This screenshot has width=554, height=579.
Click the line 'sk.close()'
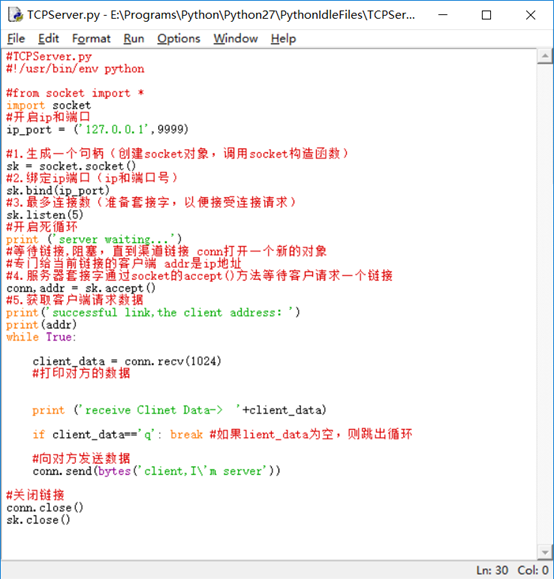tap(38, 520)
